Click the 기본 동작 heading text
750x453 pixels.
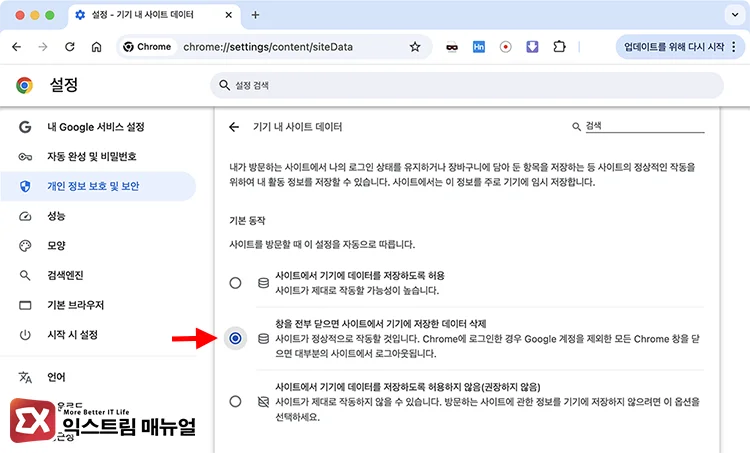pos(247,221)
